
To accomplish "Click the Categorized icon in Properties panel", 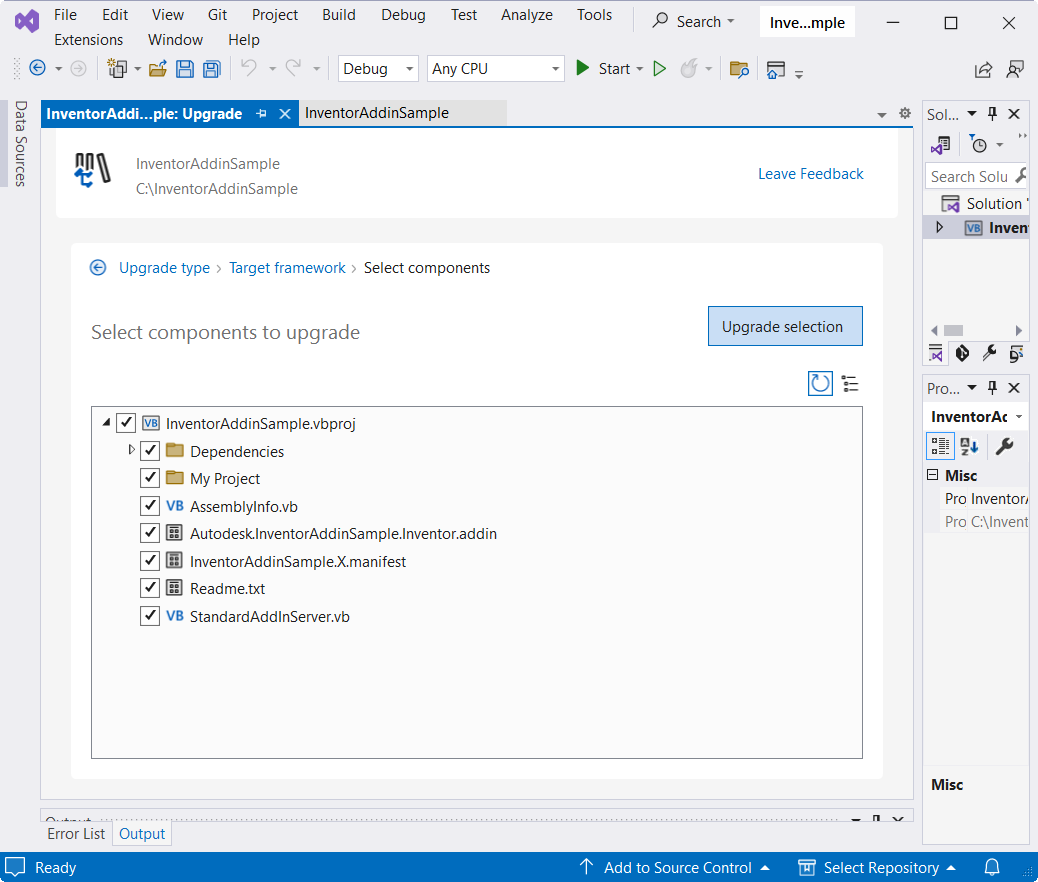I will point(940,446).
